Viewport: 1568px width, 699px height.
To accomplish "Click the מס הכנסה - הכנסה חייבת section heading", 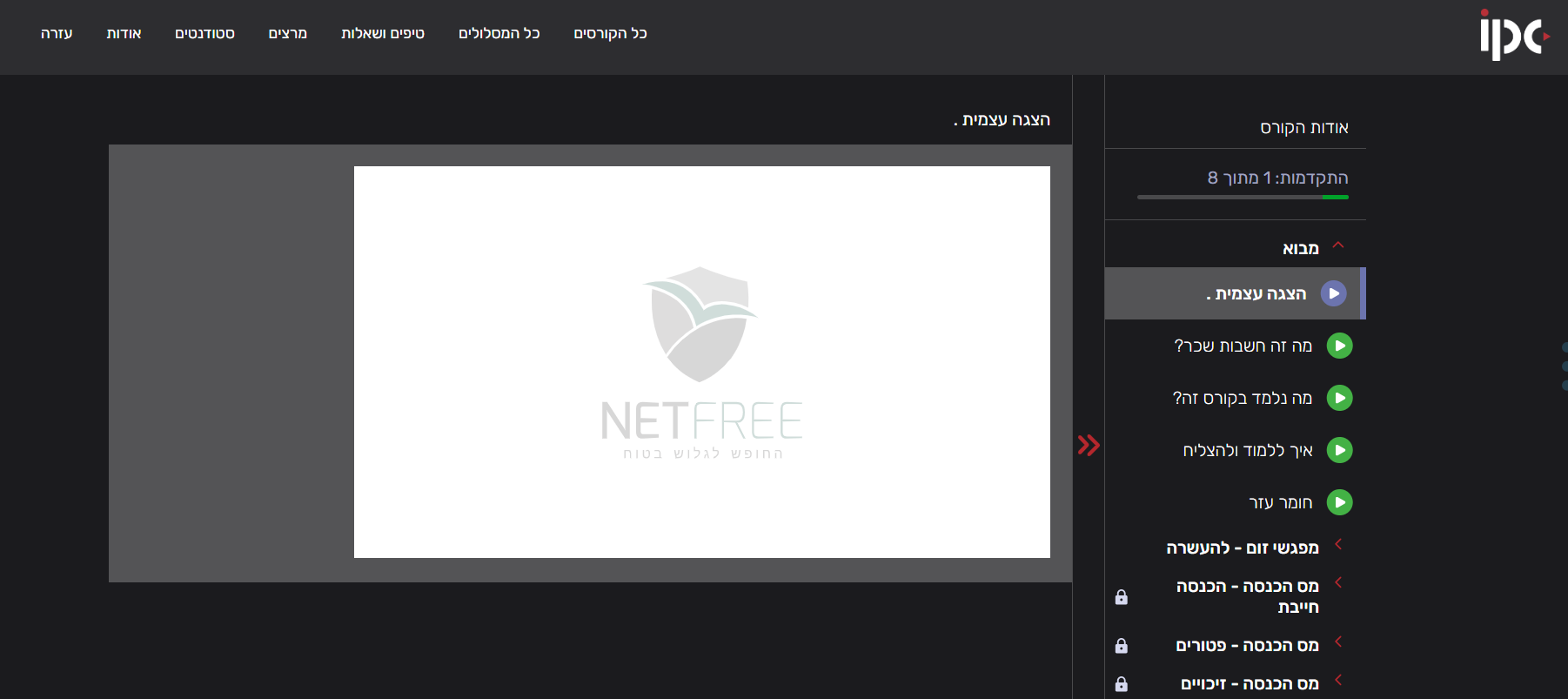I will pyautogui.click(x=1248, y=597).
